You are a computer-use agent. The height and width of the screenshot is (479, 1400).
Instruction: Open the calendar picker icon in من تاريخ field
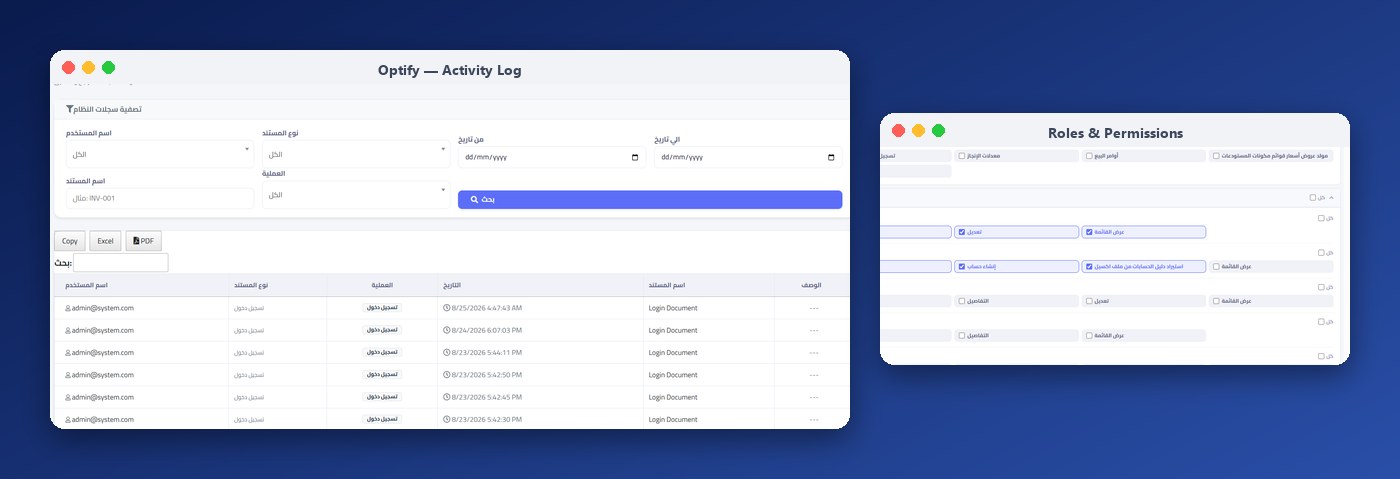(x=635, y=158)
